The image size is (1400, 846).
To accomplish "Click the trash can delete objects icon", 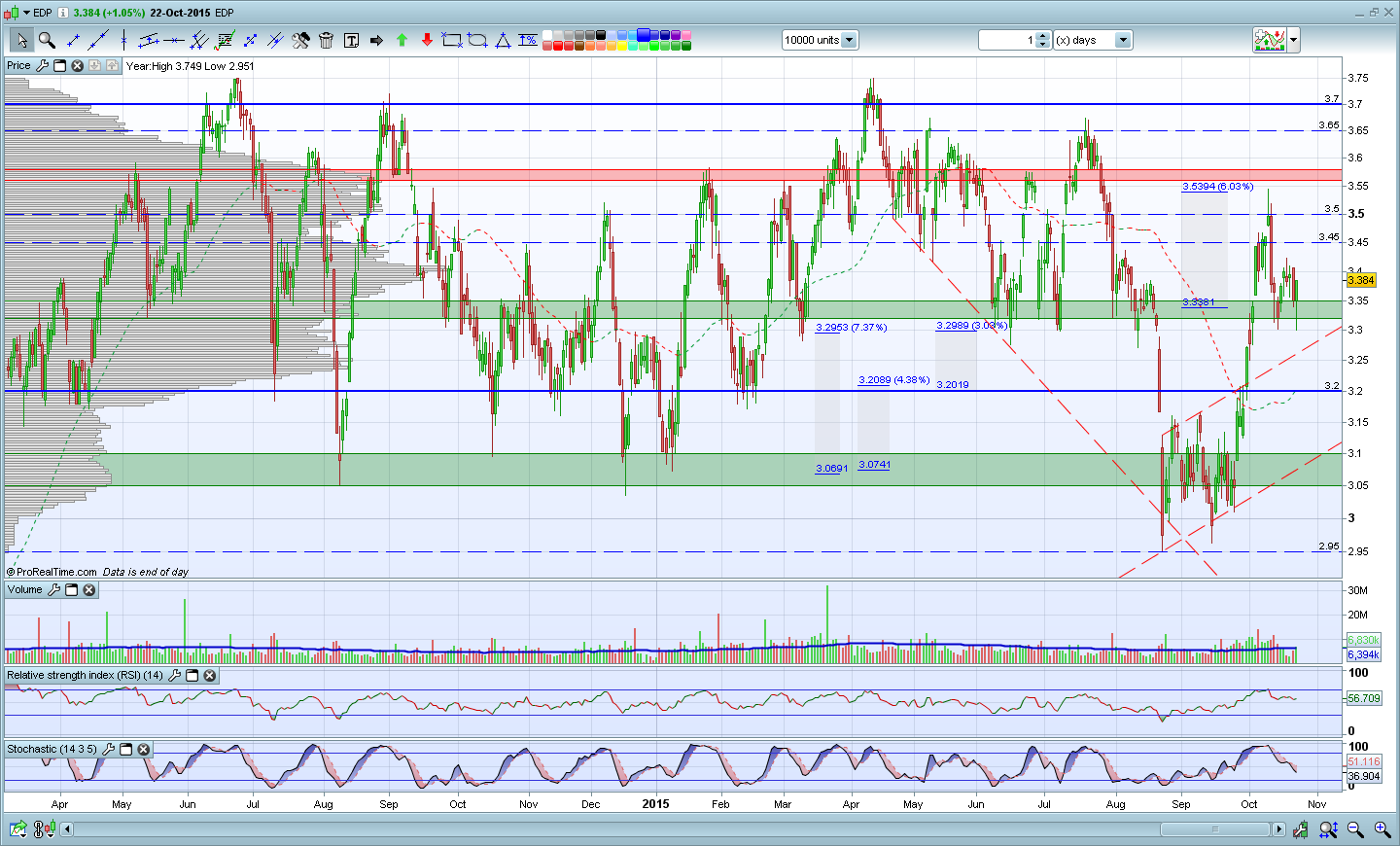I will coord(326,40).
